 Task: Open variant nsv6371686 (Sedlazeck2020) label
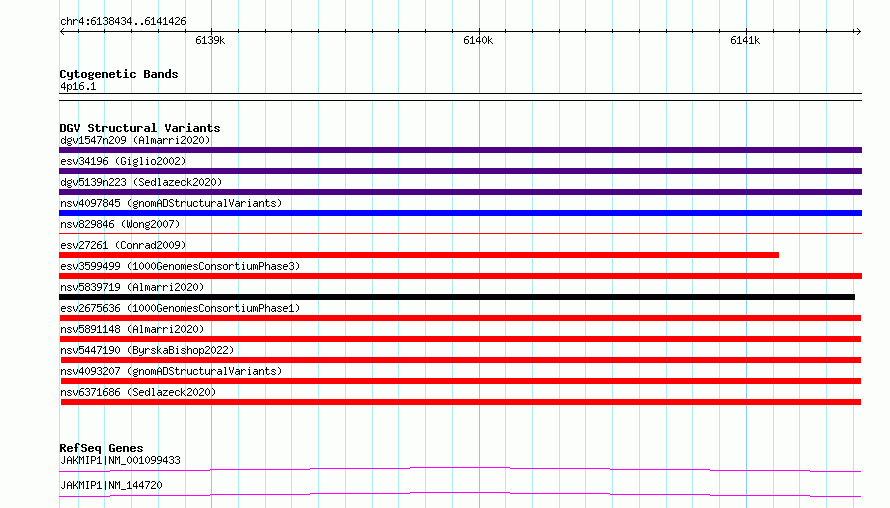[138, 392]
